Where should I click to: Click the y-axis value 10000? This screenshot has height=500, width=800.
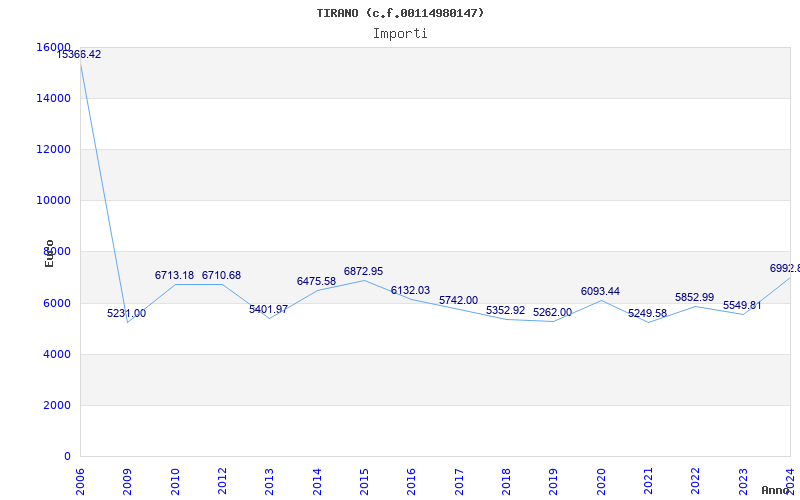54,200
